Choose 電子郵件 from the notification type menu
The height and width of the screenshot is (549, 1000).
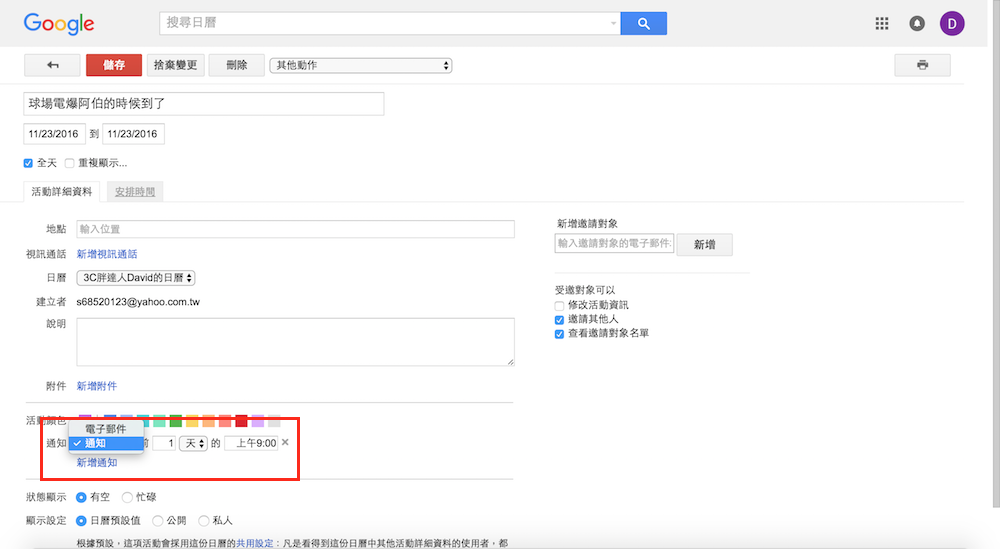[x=105, y=428]
